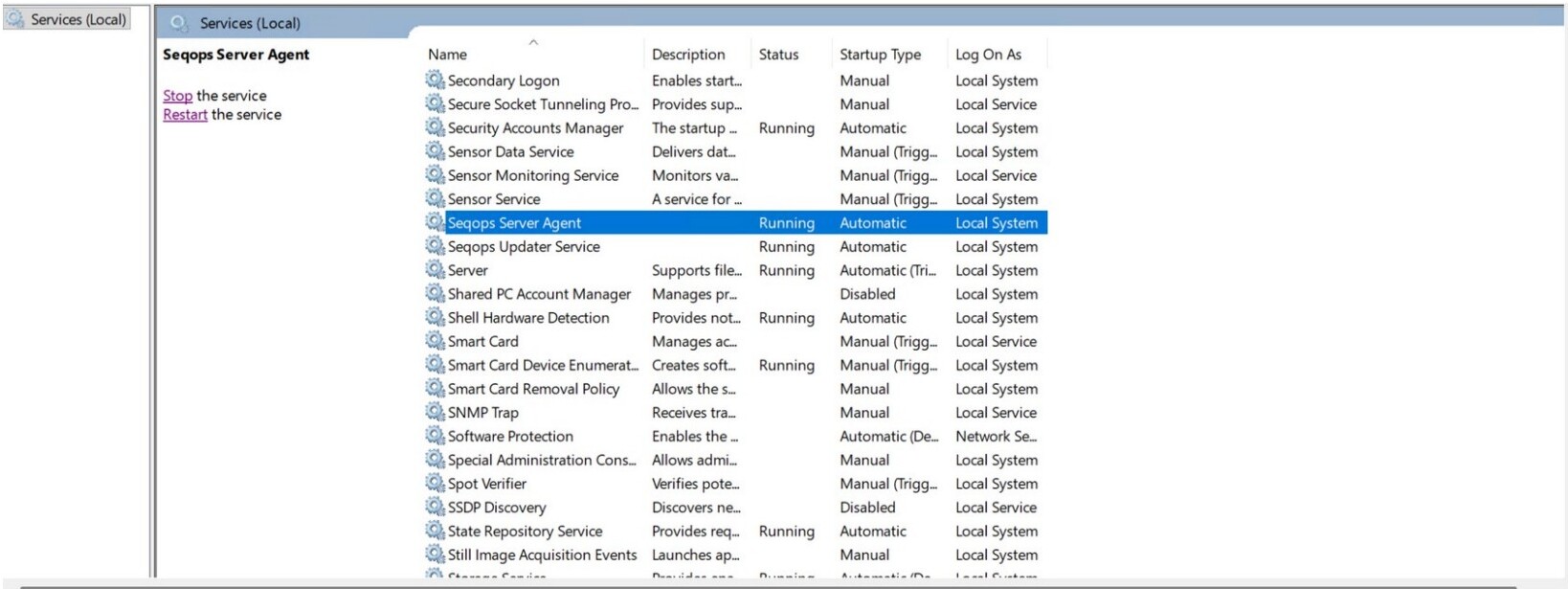Click the gear icon beside Shell Hardware Detection
The image size is (1568, 589).
click(436, 317)
